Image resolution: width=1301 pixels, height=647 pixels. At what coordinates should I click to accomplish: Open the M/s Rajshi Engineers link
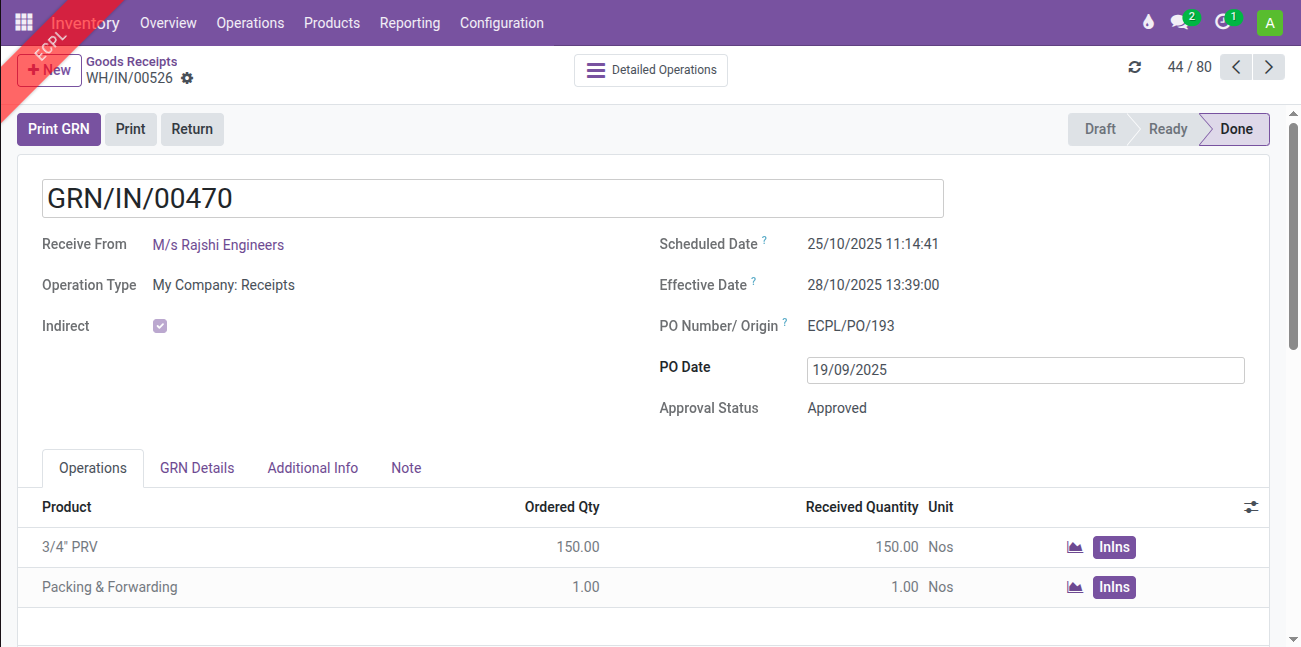218,245
